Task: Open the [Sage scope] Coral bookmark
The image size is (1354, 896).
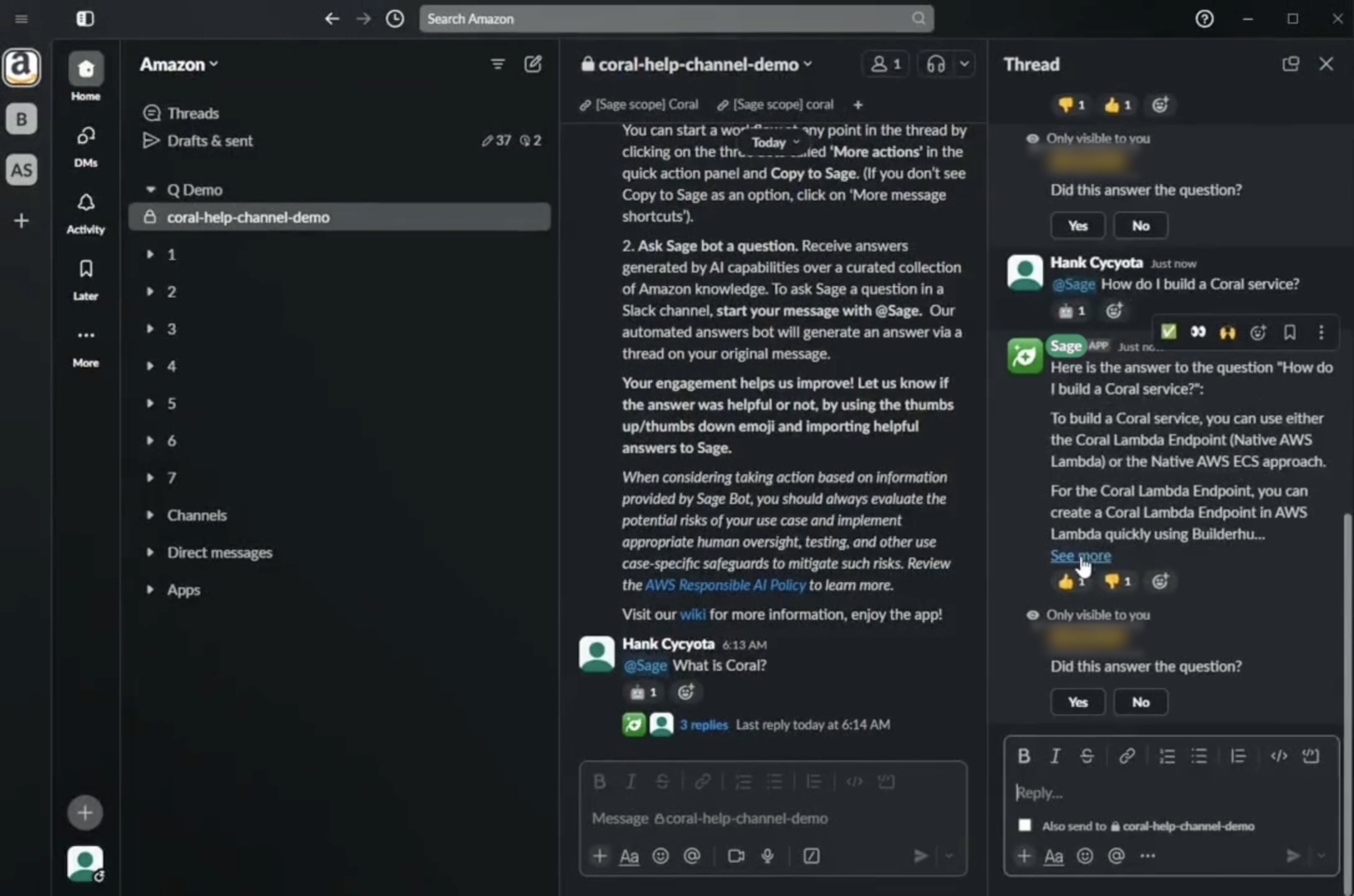Action: [639, 104]
